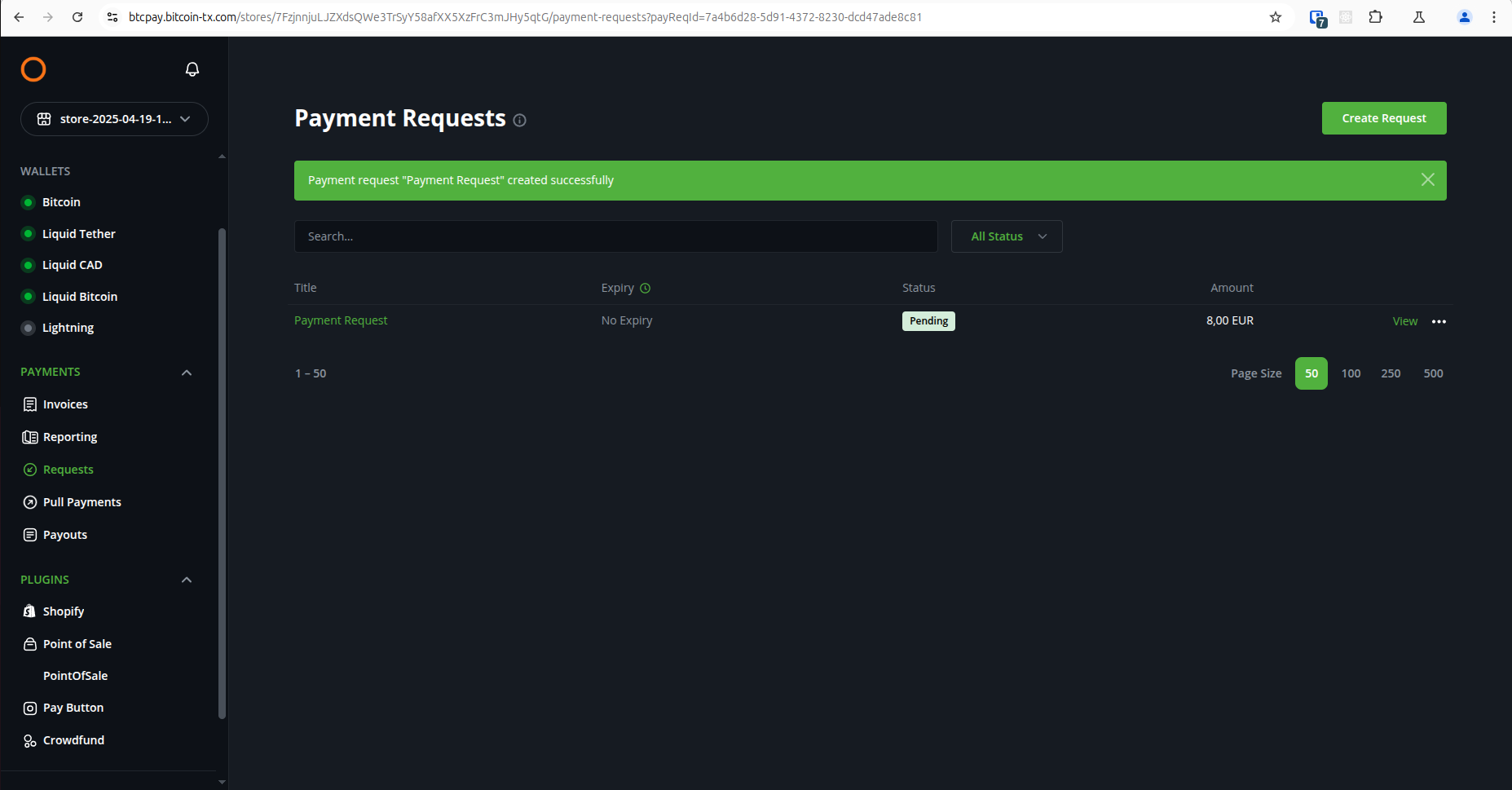Viewport: 1512px width, 790px height.
Task: Open the Liquid Bitcoin wallet
Action: (80, 297)
